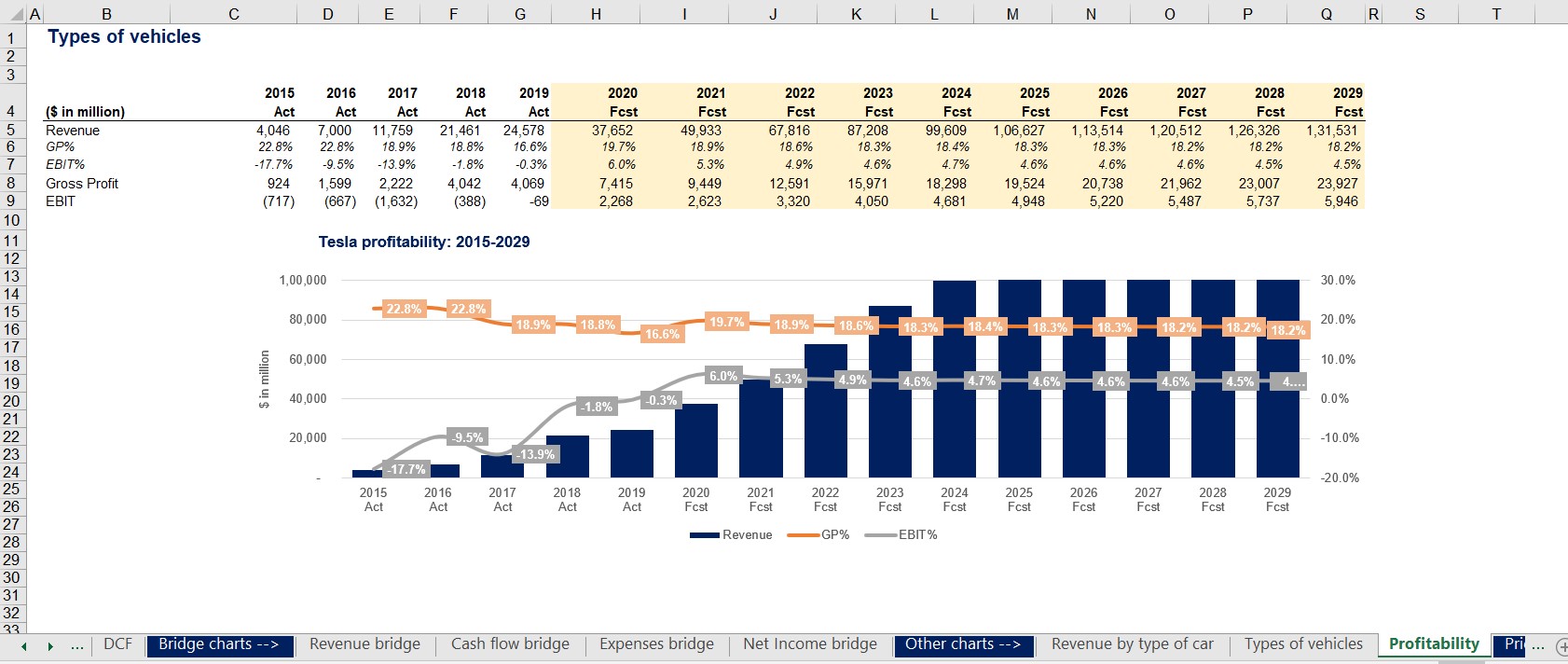Select the Revenue legend entry

tap(732, 534)
